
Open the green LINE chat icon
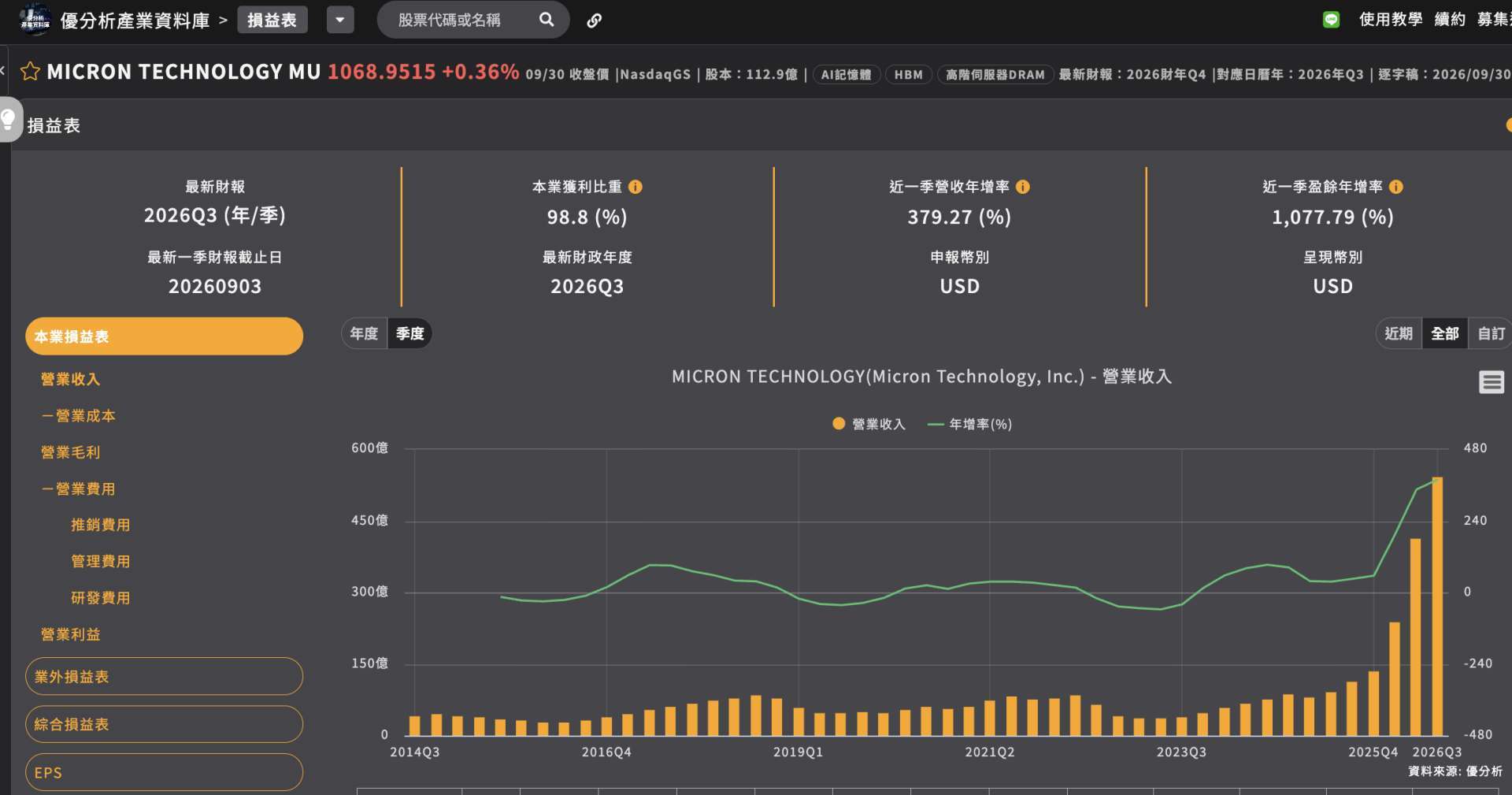(x=1331, y=20)
